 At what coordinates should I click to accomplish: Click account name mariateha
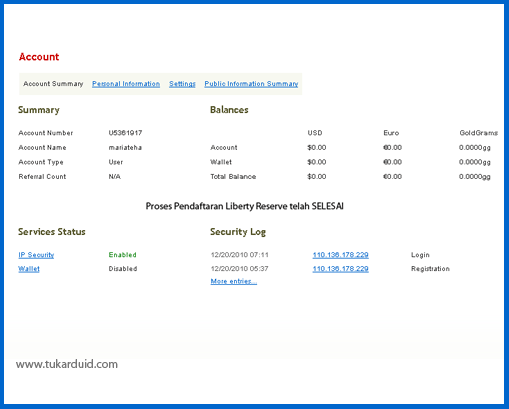coord(125,147)
